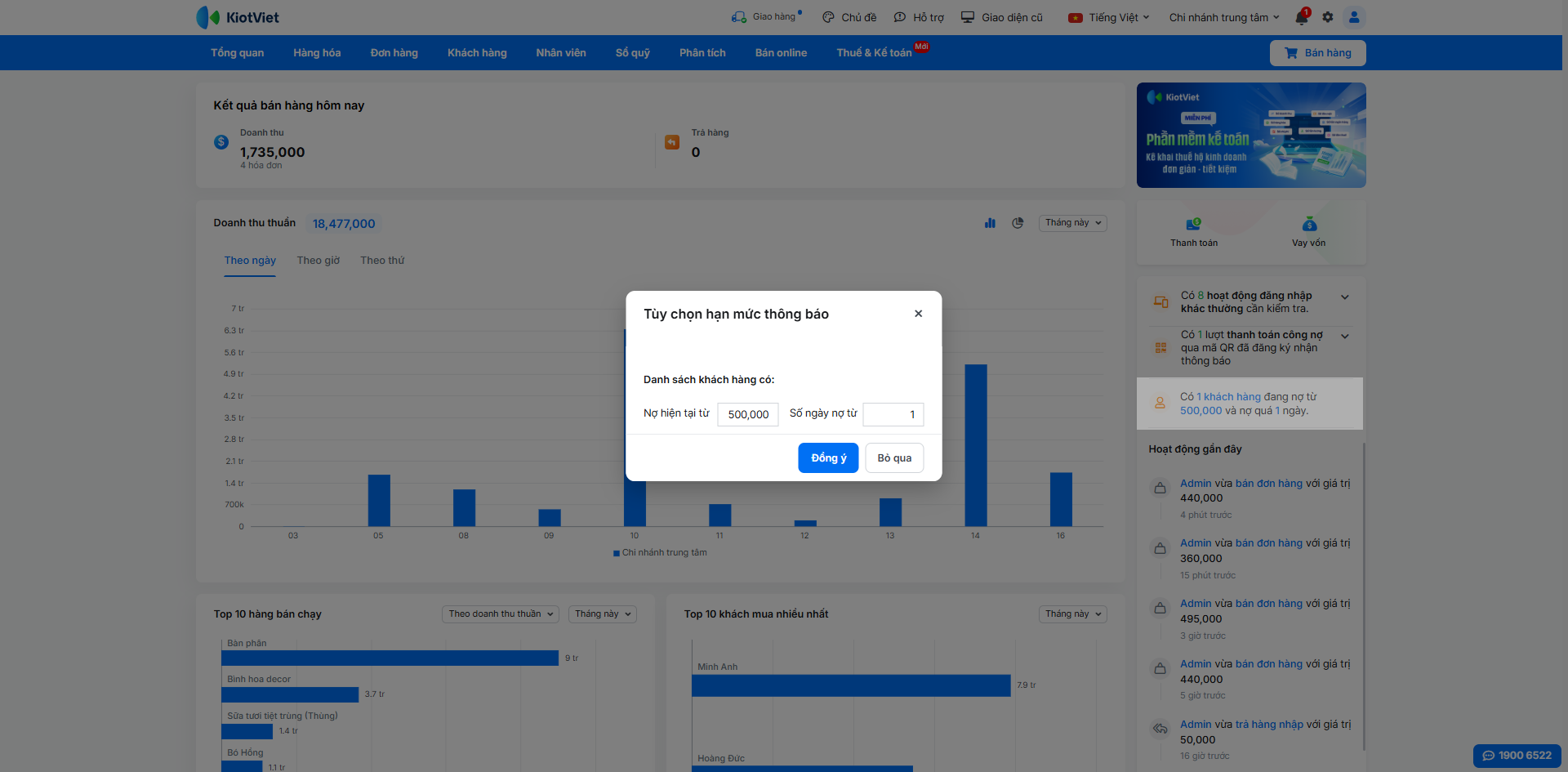Select the Theo ngày tab
Viewport: 1568px width, 772px height.
250,261
